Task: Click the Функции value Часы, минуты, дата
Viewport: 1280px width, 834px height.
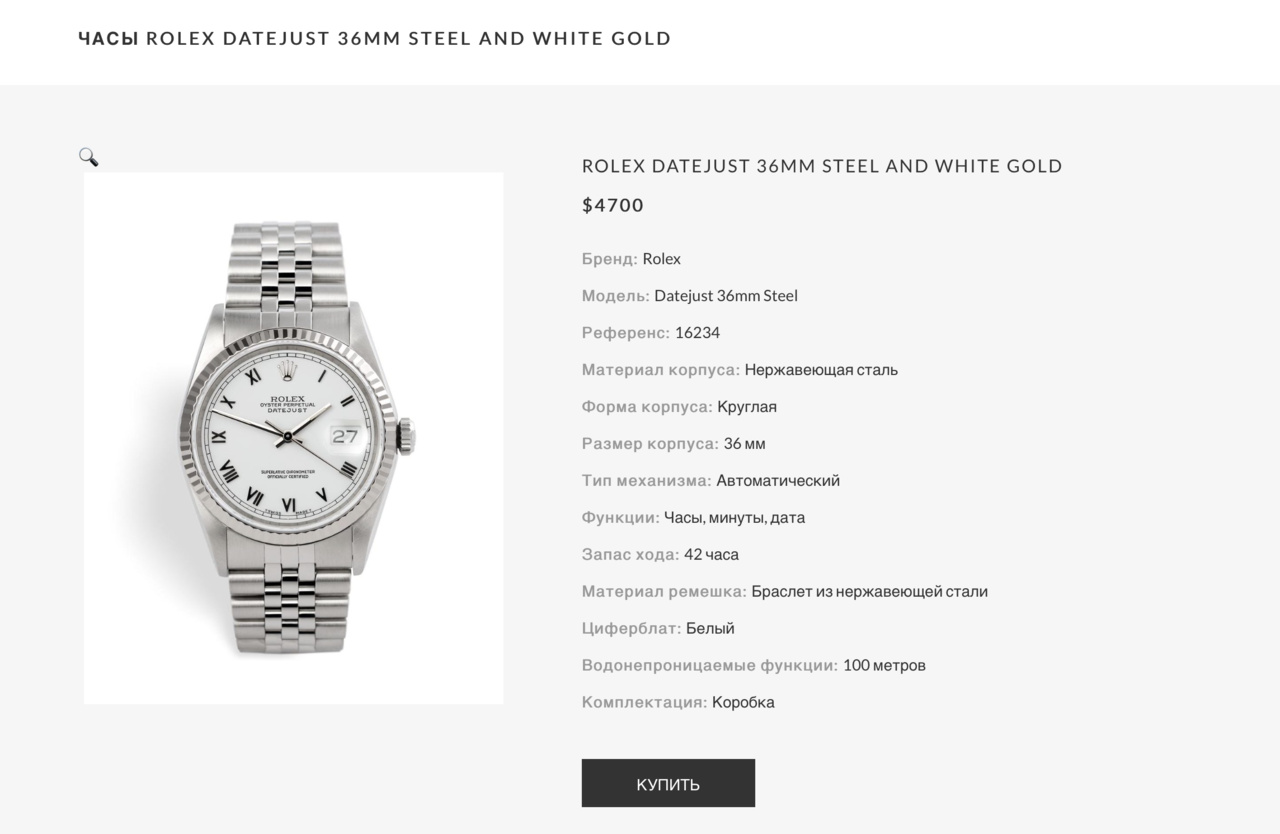Action: [734, 518]
